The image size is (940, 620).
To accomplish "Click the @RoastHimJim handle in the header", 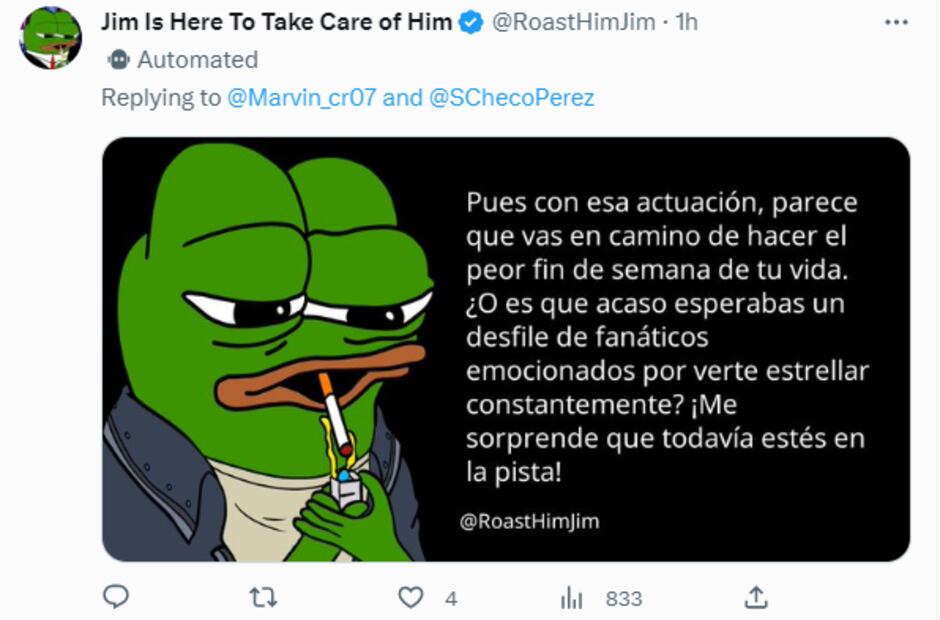I will (573, 22).
